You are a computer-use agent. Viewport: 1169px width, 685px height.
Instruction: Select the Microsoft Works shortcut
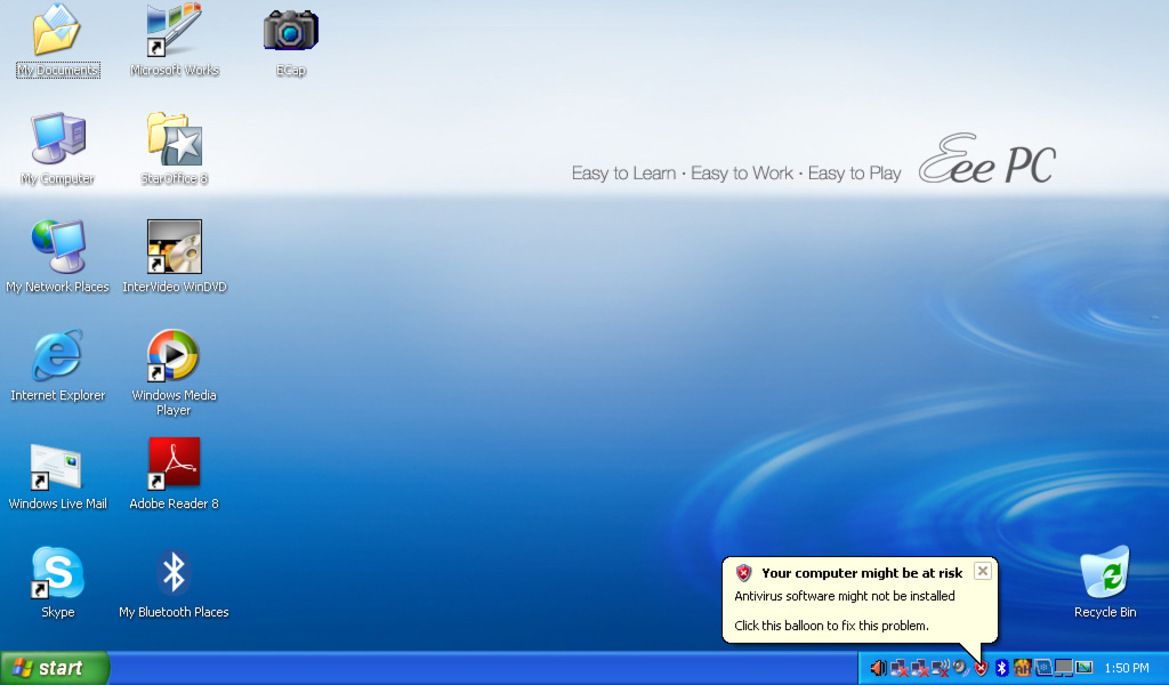[174, 40]
